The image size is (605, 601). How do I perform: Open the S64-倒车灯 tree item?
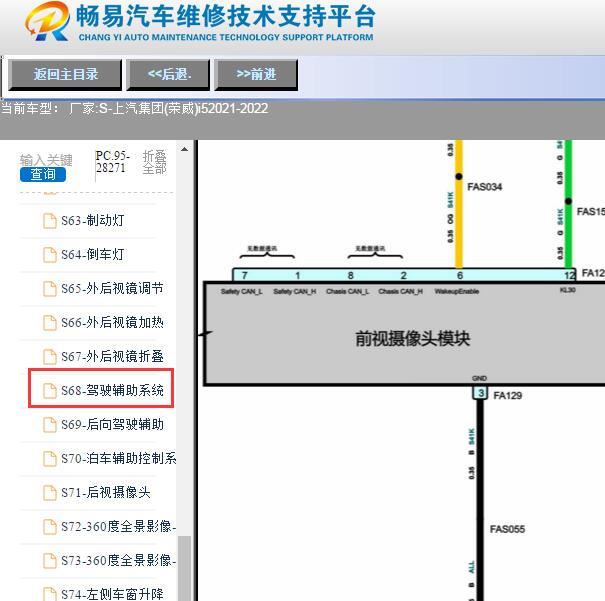93,255
